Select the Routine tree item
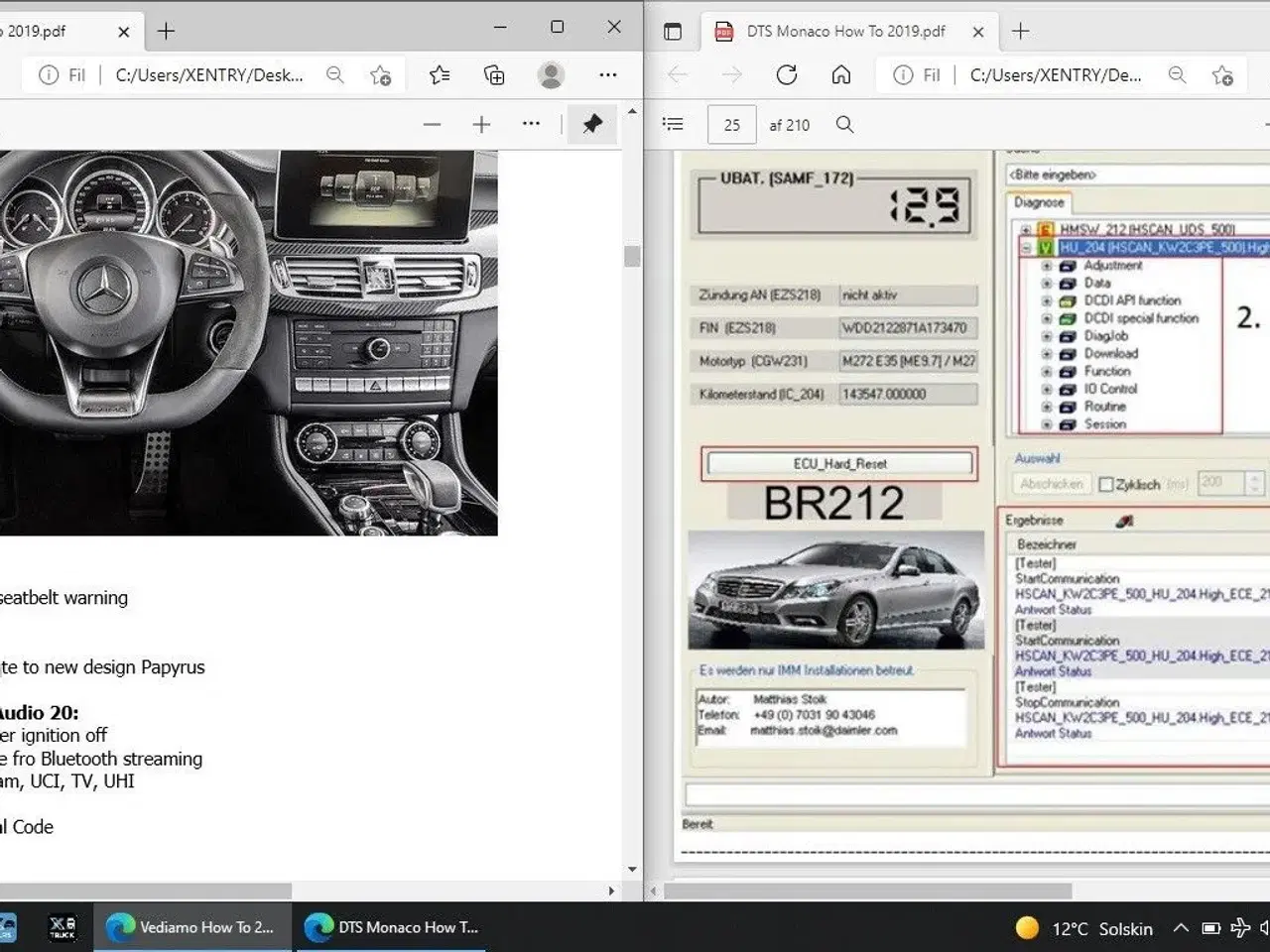This screenshot has width=1270, height=952. [1104, 407]
